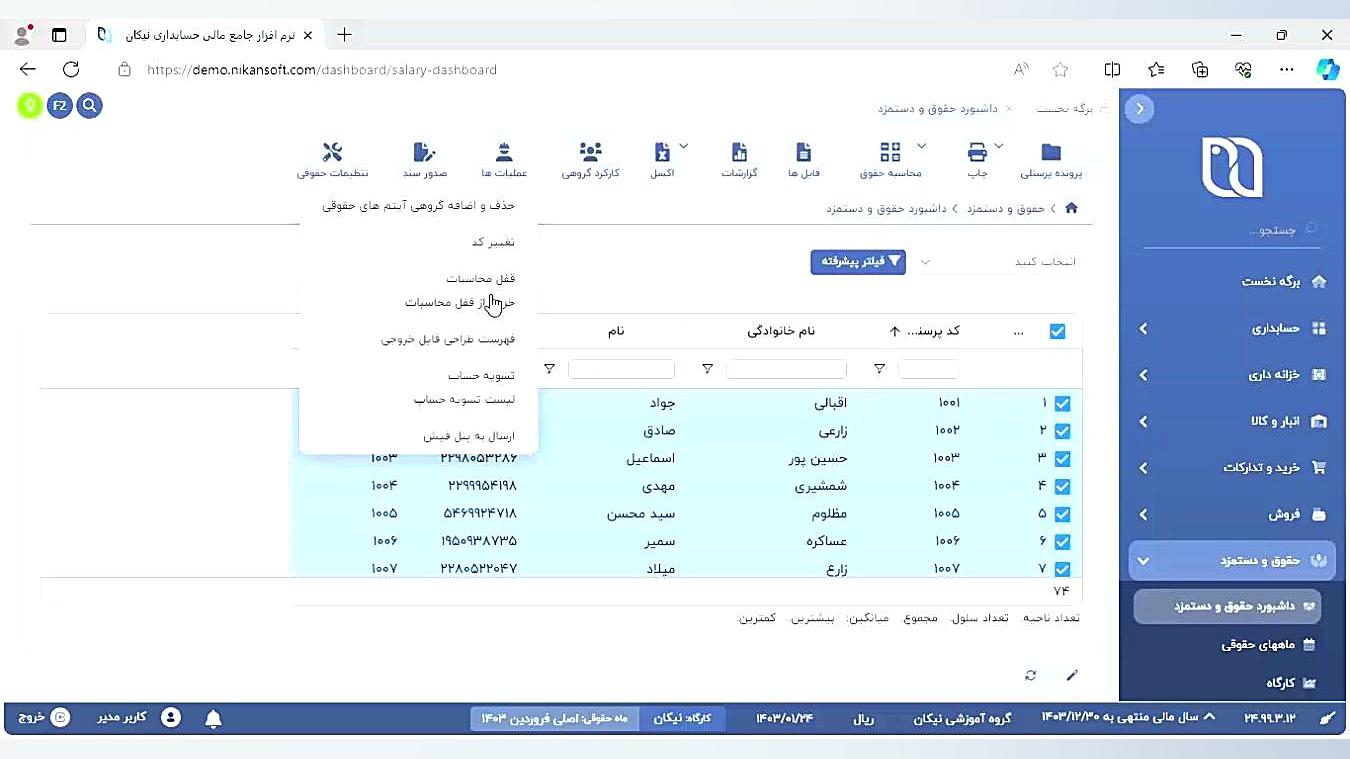Click the paintbrush icon in status bar
Image resolution: width=1350 pixels, height=759 pixels.
(x=1327, y=718)
